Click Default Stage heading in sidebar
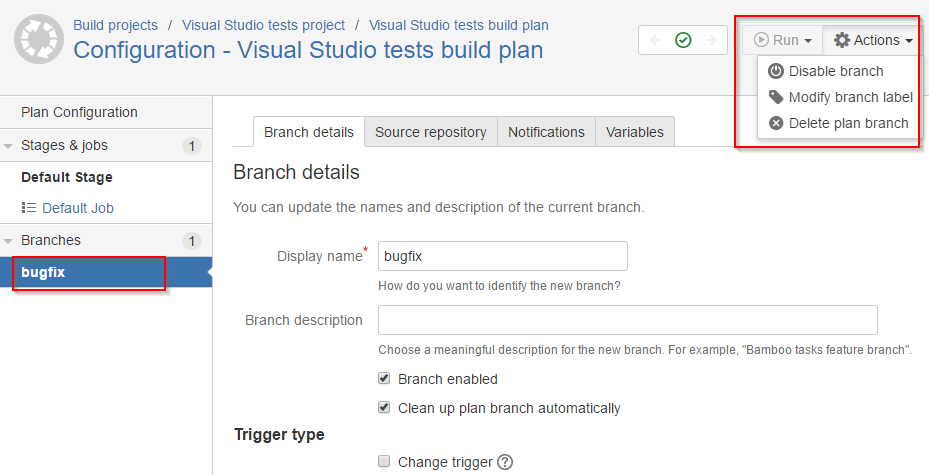 tap(67, 177)
